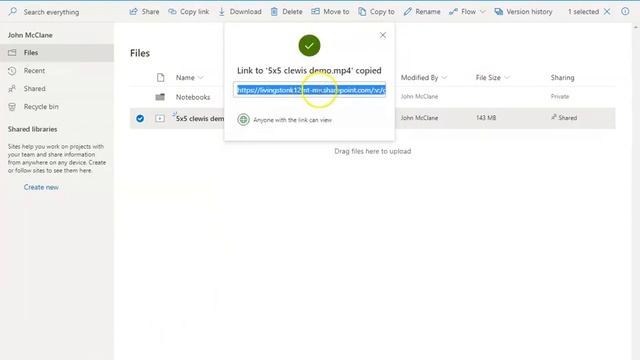Click the Notebooks folder icon

pos(160,97)
